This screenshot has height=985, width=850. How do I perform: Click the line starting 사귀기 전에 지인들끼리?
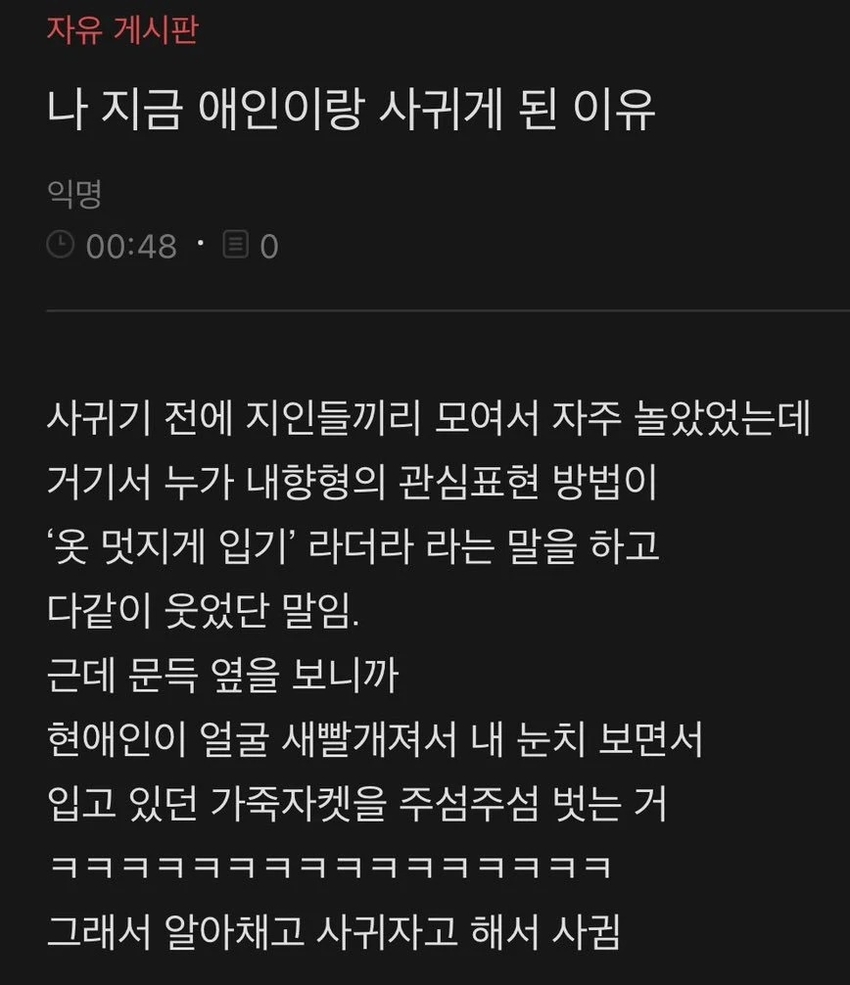coord(428,418)
